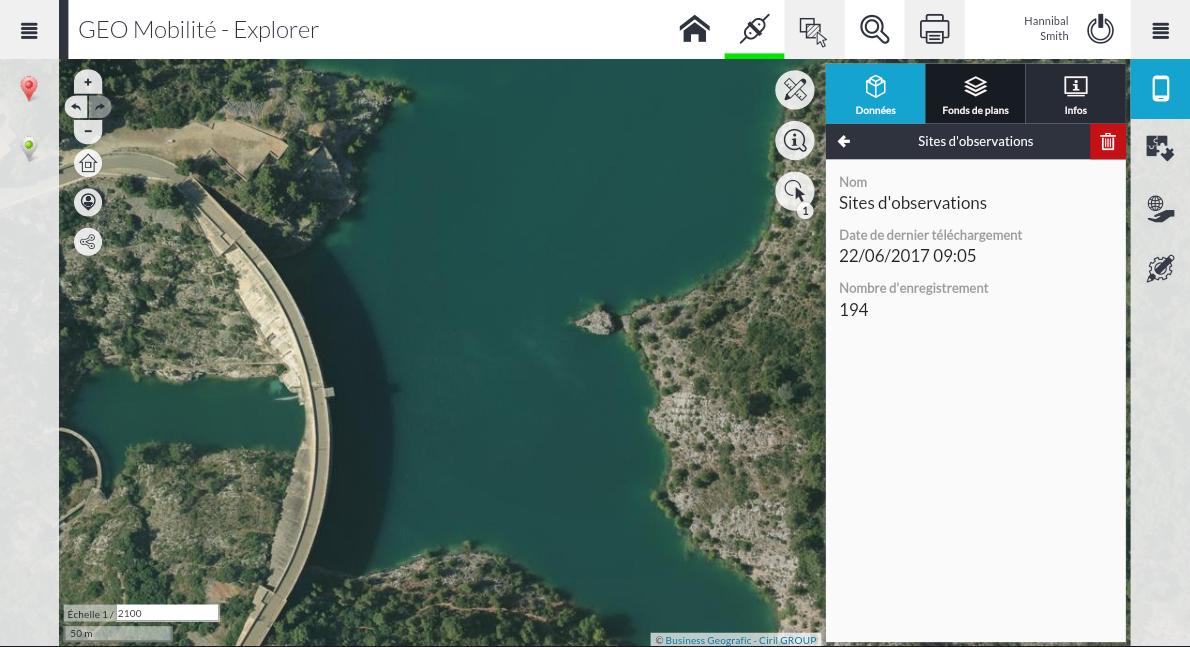The image size is (1190, 647).
Task: Open the mobile device panel in sidebar
Action: click(x=1160, y=89)
